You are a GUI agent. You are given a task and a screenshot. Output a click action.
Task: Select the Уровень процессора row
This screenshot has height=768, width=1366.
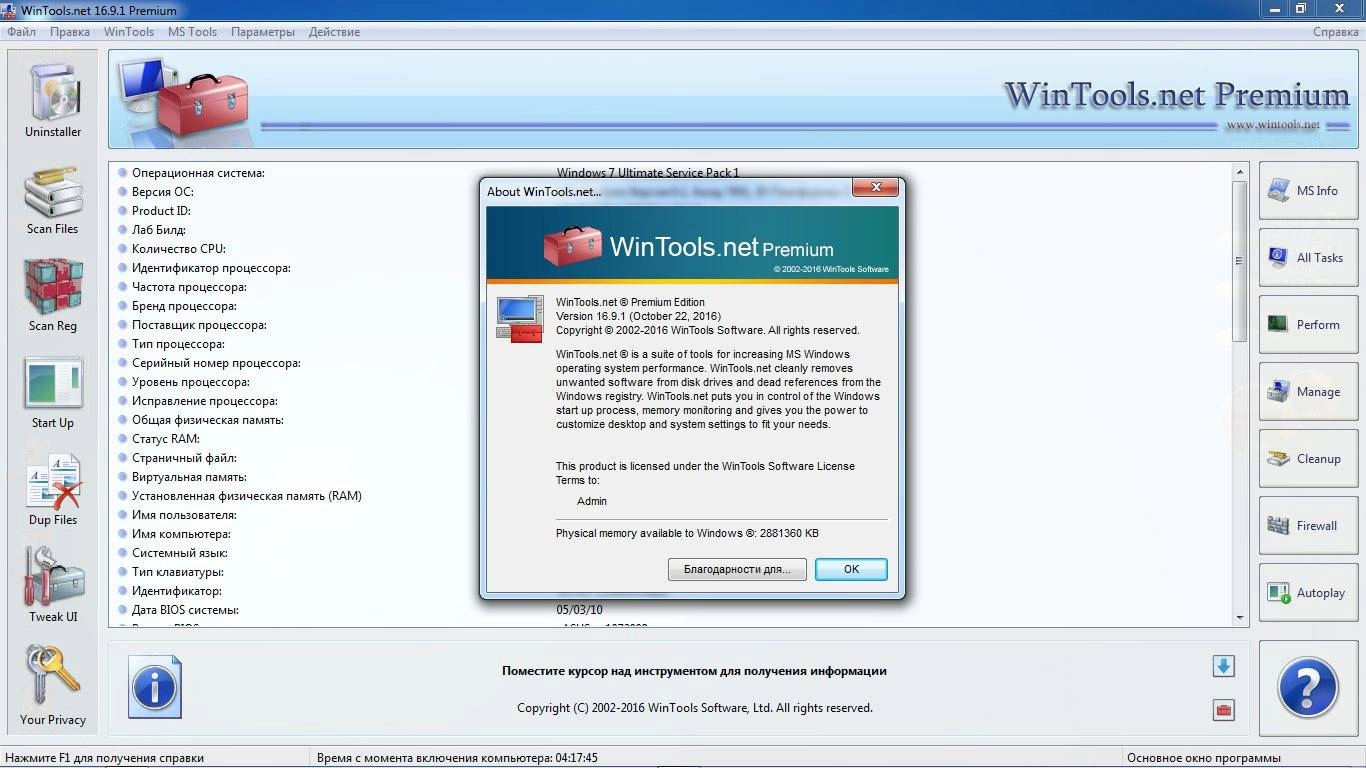pyautogui.click(x=672, y=382)
